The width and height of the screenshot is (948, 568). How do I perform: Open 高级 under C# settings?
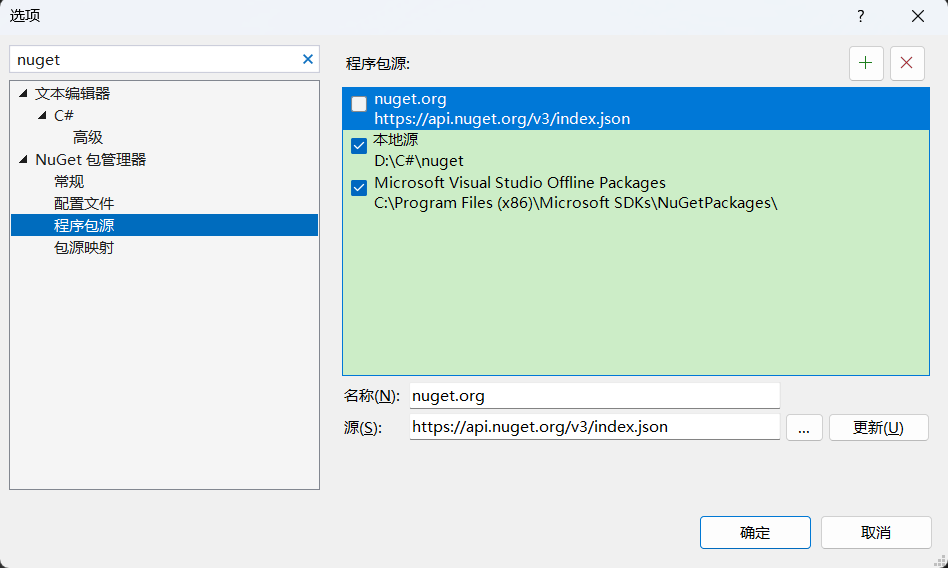pyautogui.click(x=88, y=138)
